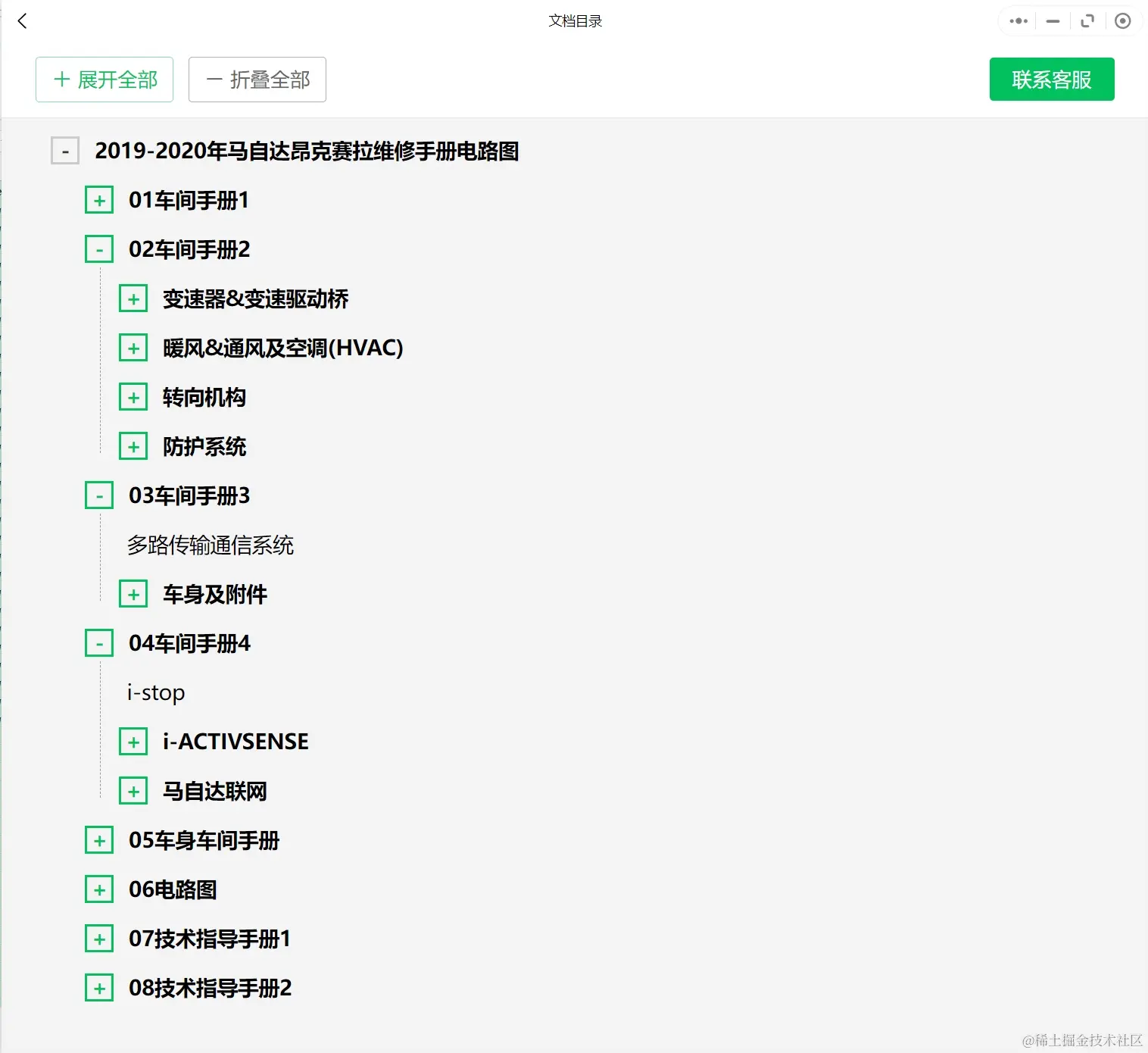This screenshot has width=1148, height=1053.
Task: Expand the 防护系统 node
Action: coord(133,446)
